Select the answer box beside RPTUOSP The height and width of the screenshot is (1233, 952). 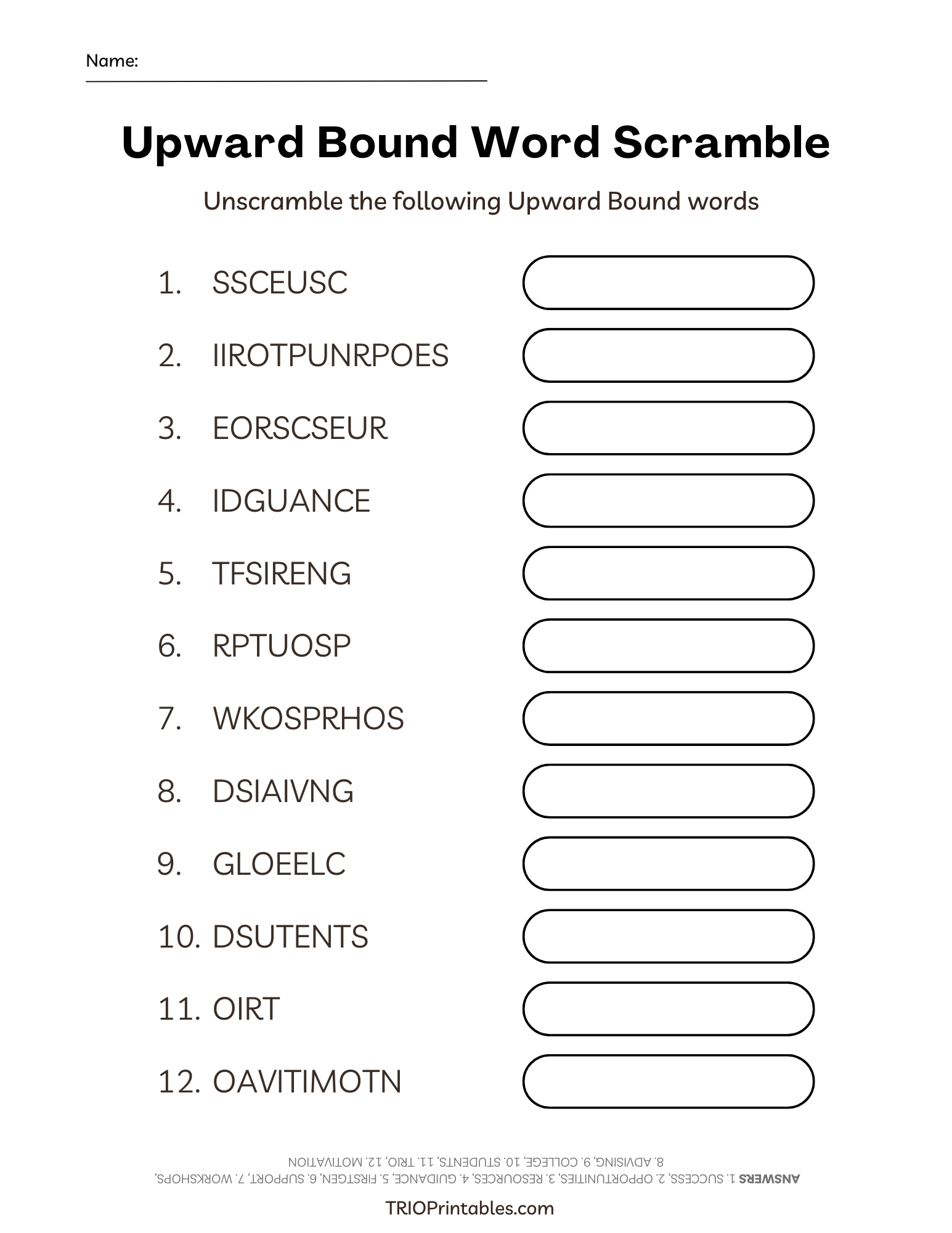pos(668,646)
